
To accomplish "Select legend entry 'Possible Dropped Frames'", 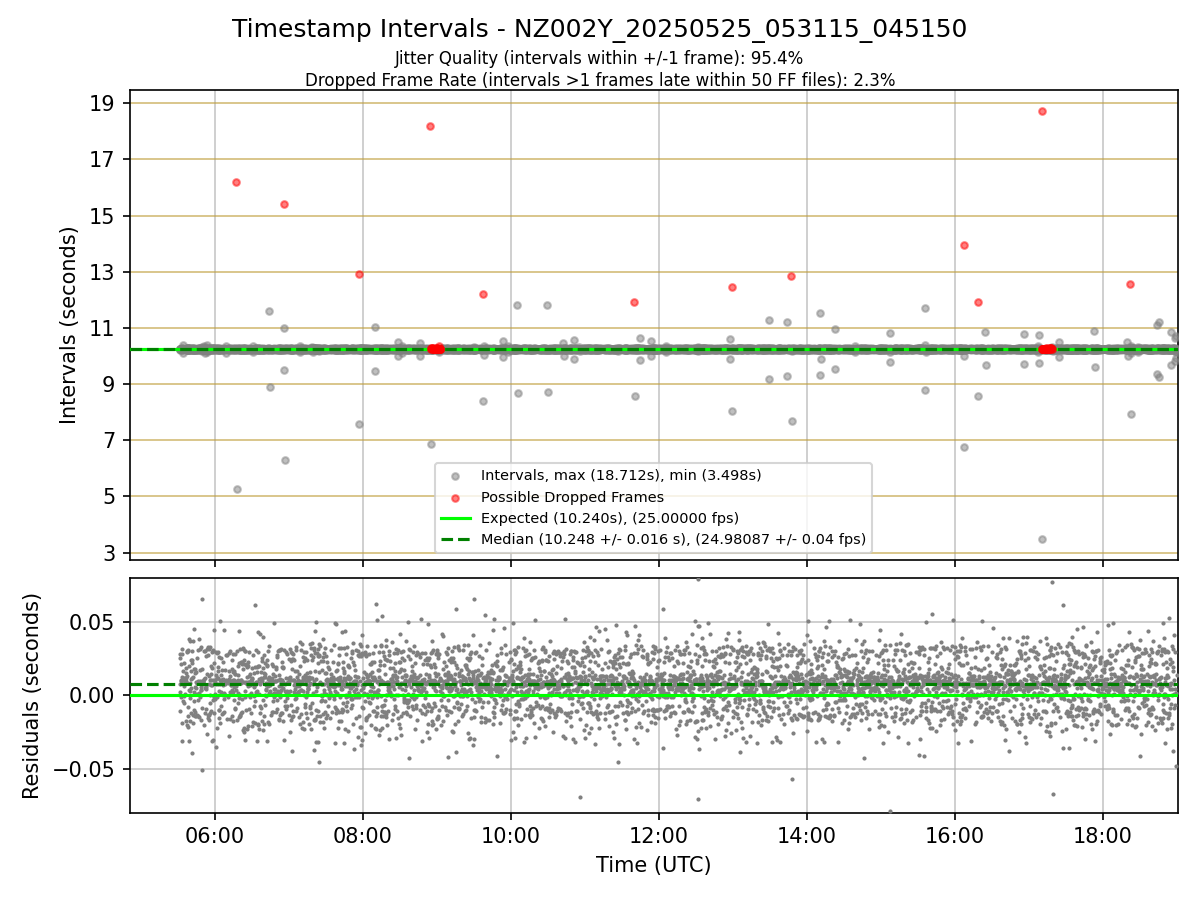I will pyautogui.click(x=572, y=497).
